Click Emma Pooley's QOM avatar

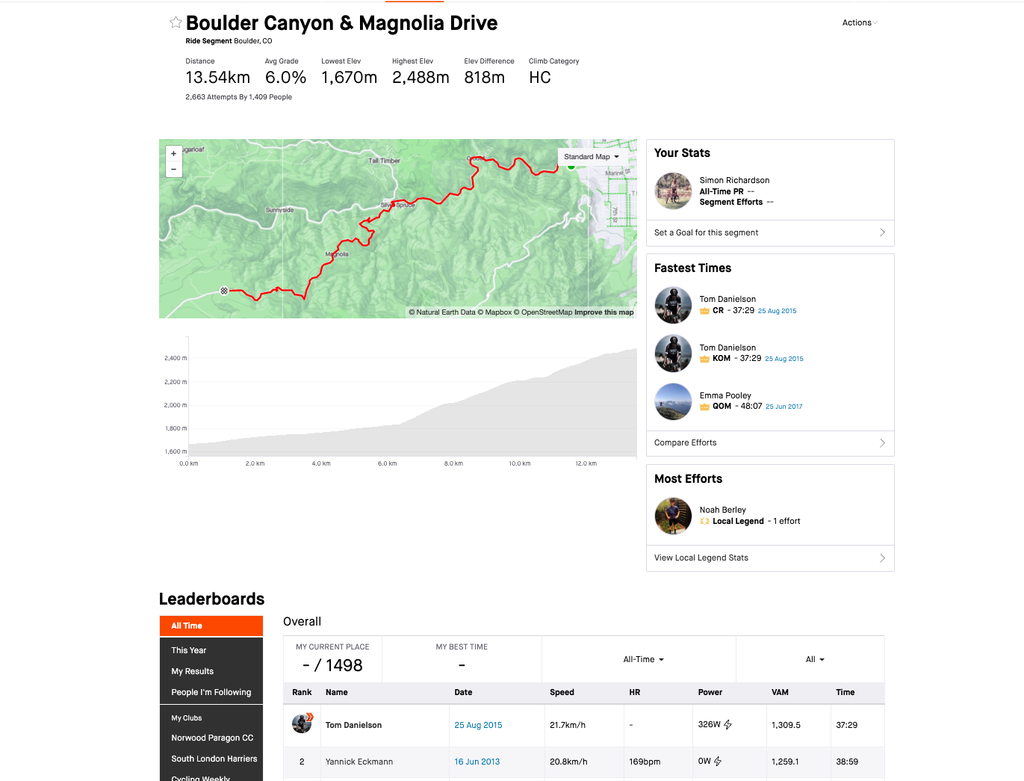[x=673, y=401]
